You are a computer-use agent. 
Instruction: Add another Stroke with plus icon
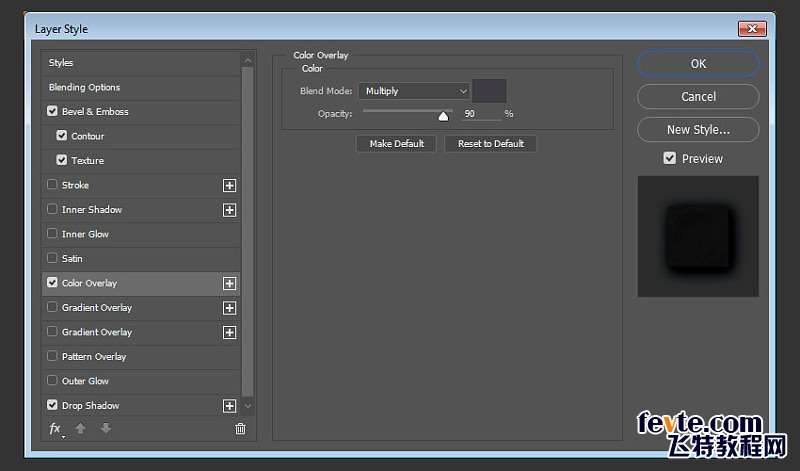[x=230, y=185]
